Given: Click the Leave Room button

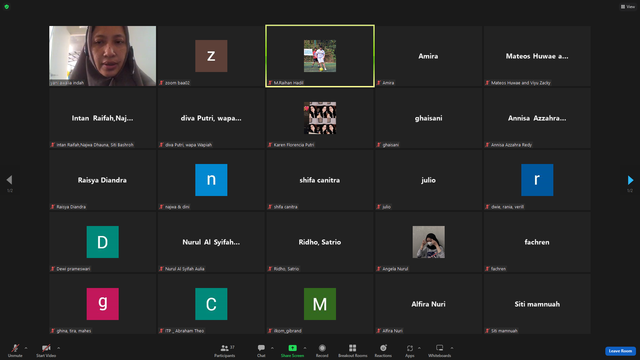Looking at the screenshot, I should [x=620, y=351].
